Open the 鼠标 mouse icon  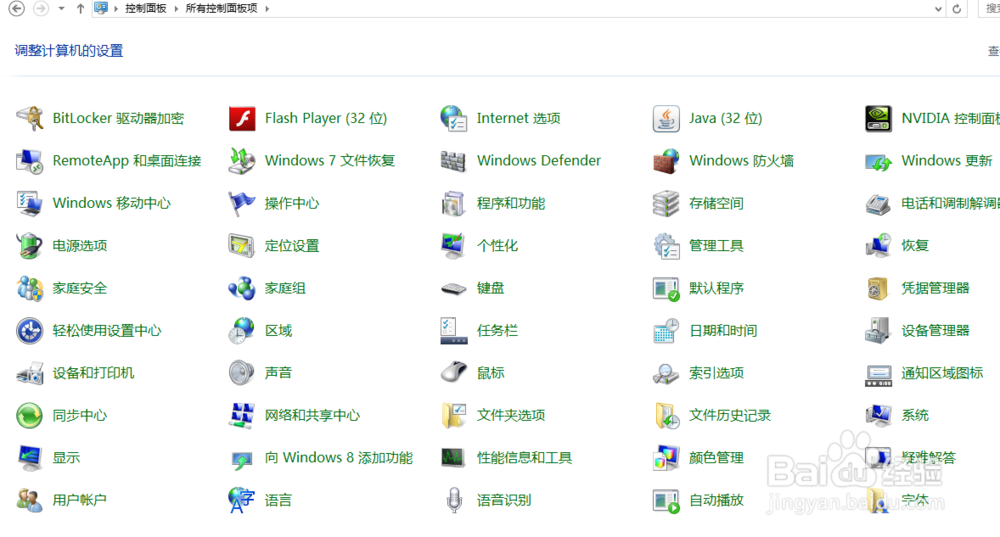(453, 372)
